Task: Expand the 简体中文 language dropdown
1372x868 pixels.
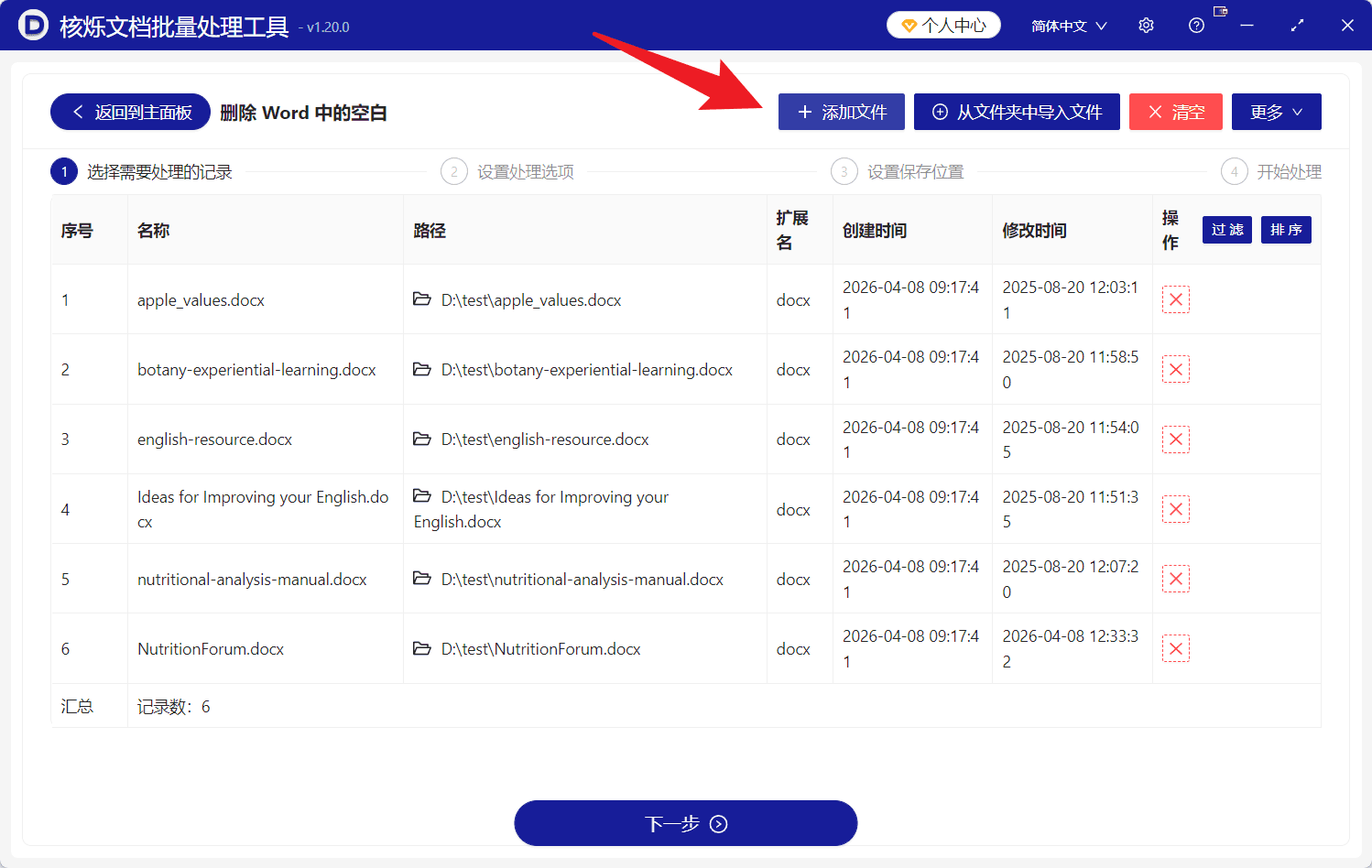Action: point(1069,25)
